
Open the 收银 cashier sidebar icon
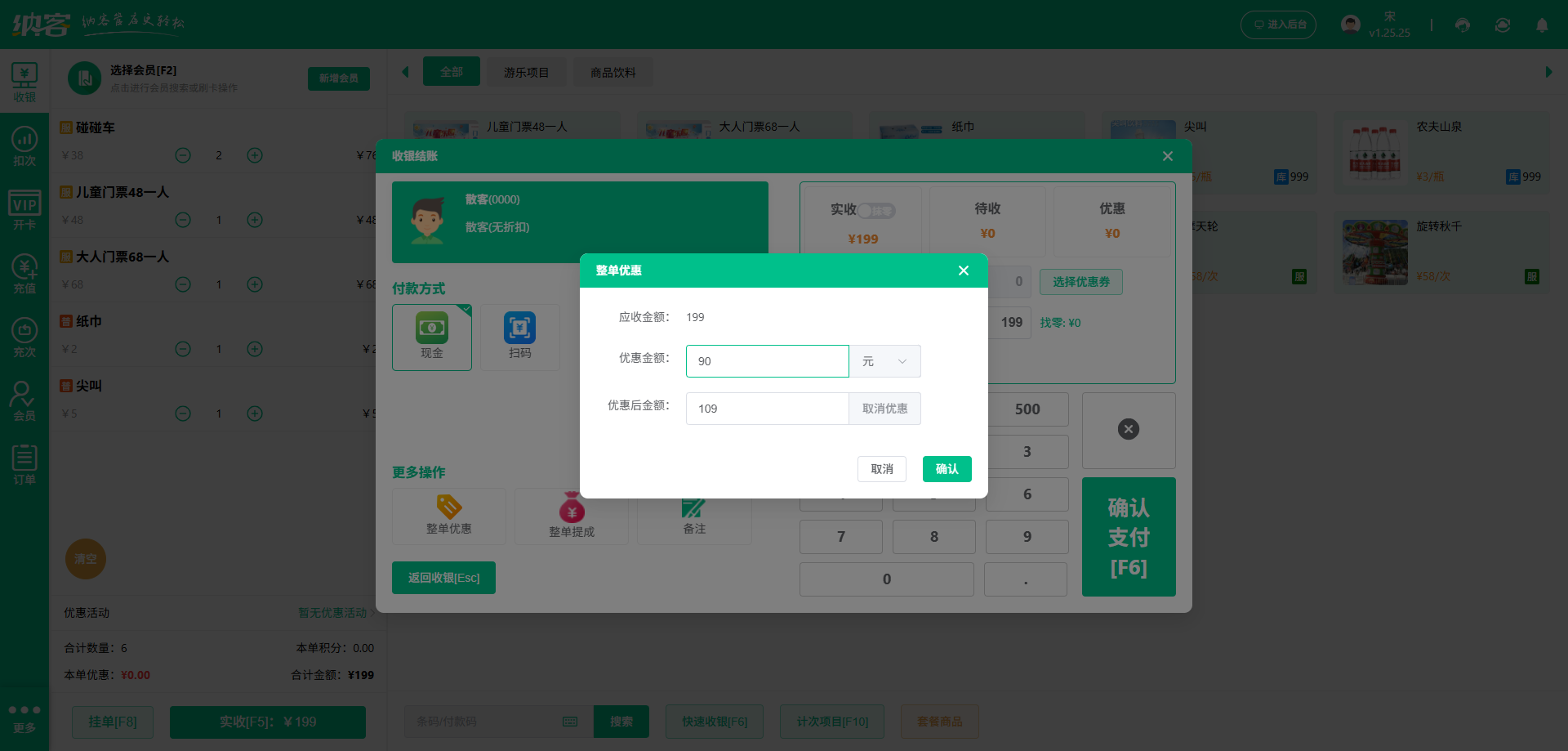(x=24, y=83)
